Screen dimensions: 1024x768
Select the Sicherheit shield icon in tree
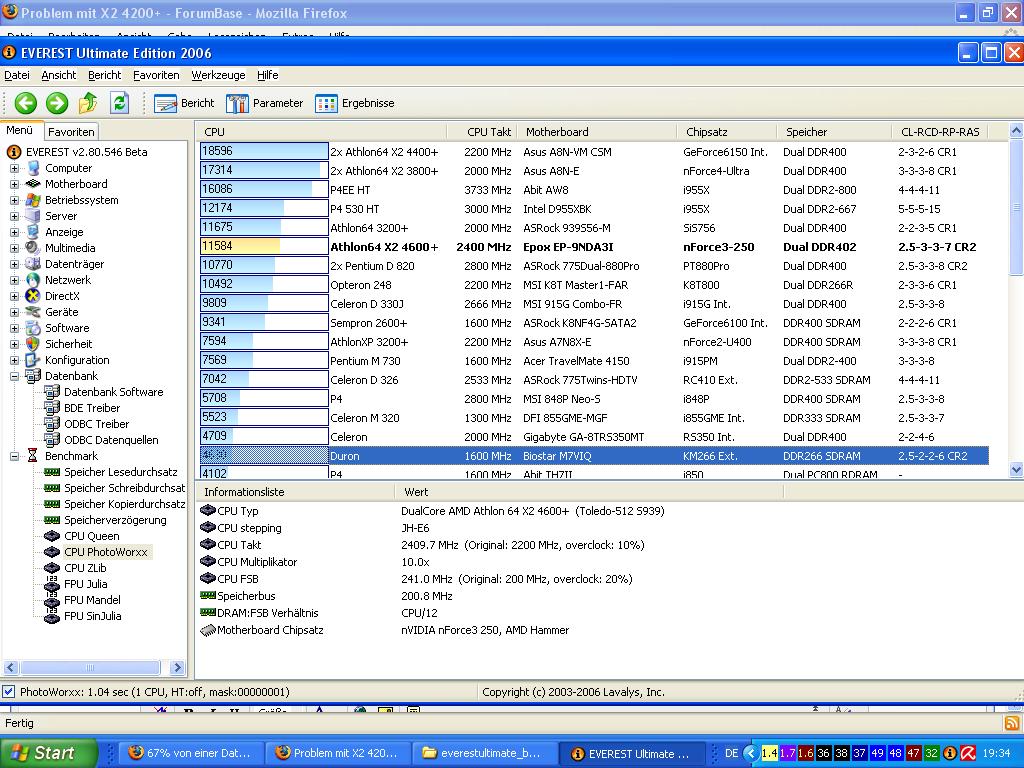[33, 344]
